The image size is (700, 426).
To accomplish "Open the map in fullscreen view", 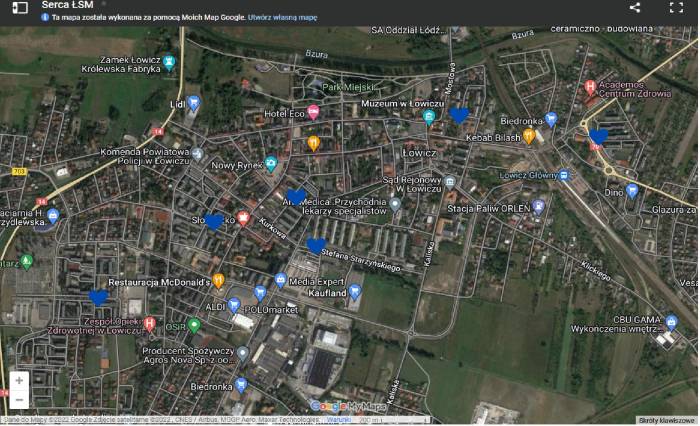I will pos(676,8).
